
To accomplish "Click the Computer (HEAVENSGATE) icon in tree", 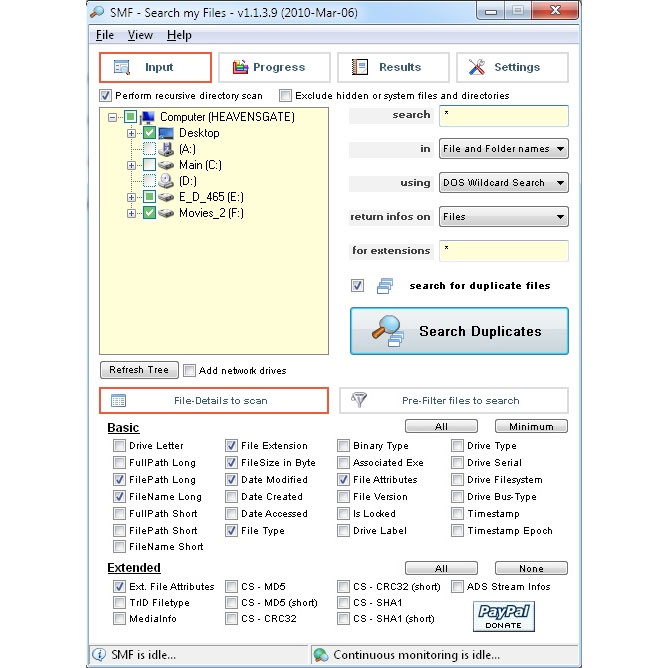I will point(149,117).
